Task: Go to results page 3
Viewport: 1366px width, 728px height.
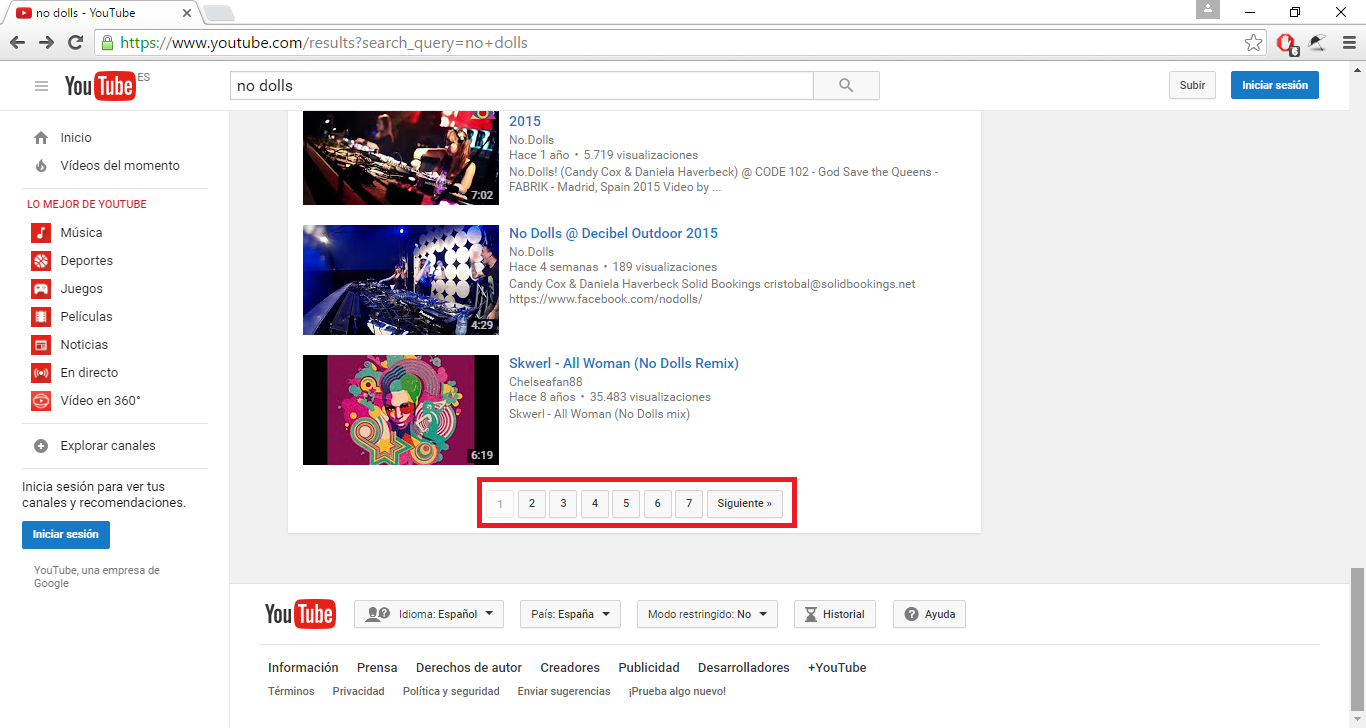Action: 563,504
